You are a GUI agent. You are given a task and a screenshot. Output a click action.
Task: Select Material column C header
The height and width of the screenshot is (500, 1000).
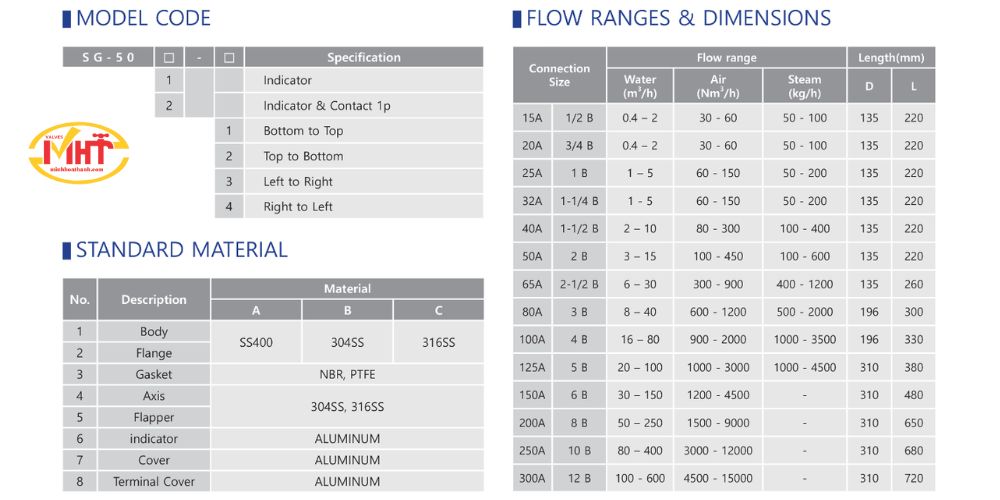pos(439,311)
